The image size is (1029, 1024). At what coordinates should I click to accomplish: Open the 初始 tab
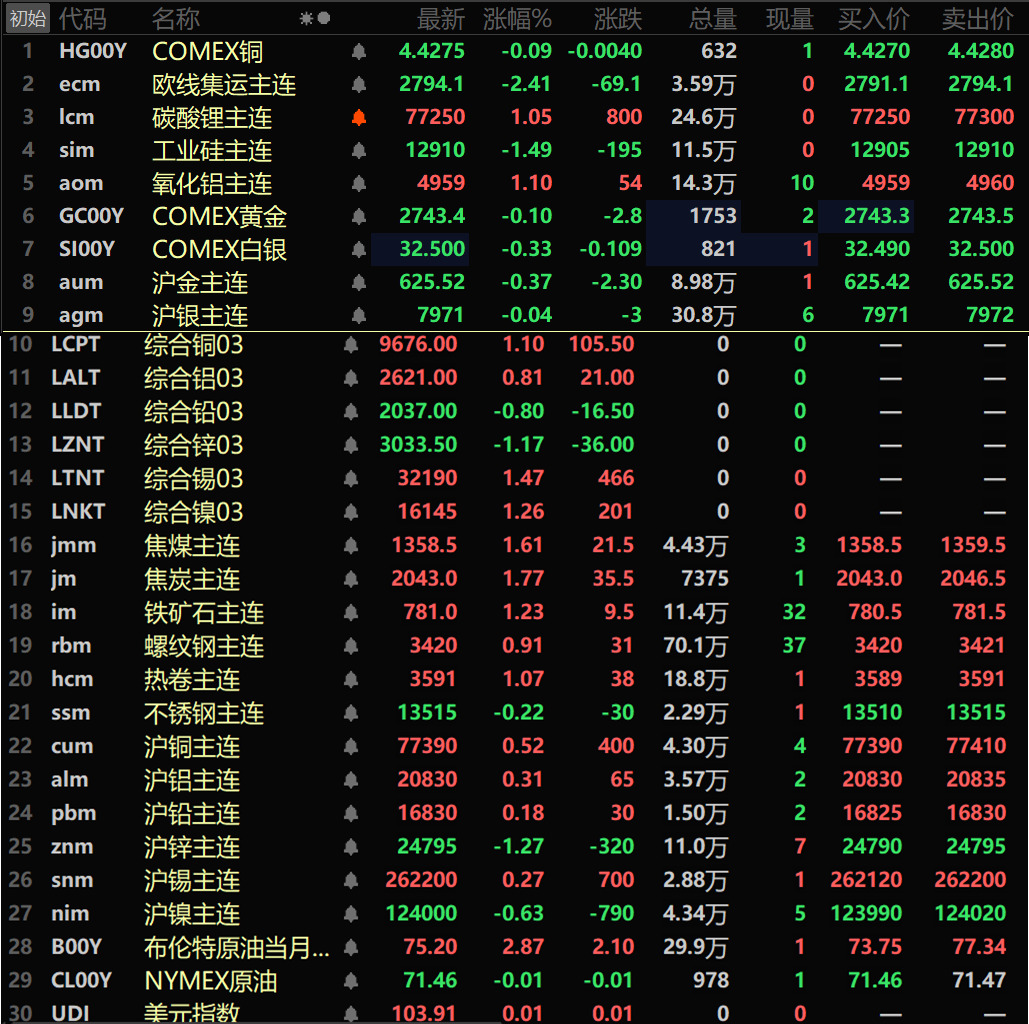click(x=27, y=18)
